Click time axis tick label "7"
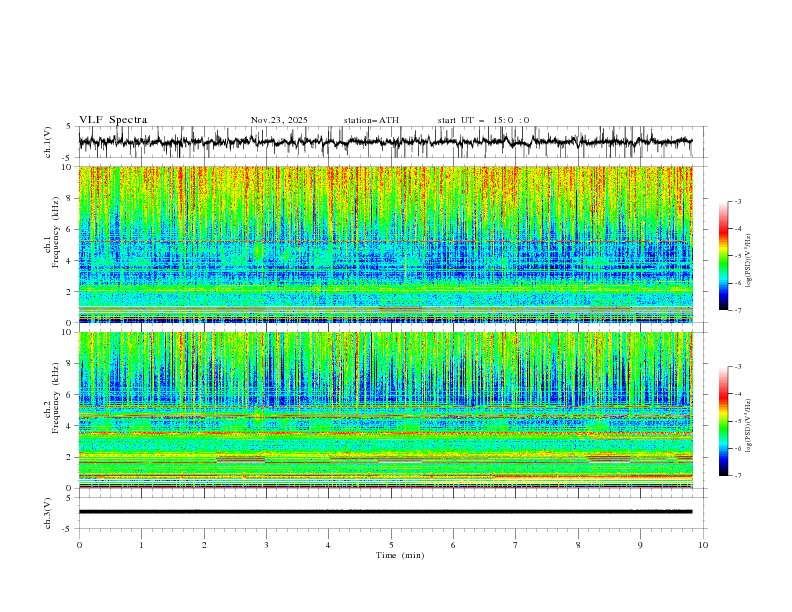Screen dimensions: 792x612 tap(515, 545)
